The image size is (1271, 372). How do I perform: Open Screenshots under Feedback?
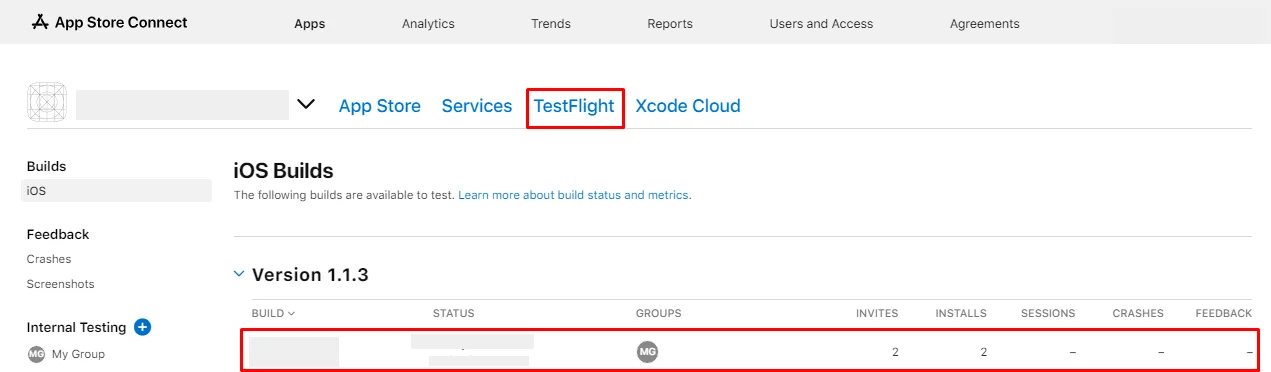(x=60, y=284)
